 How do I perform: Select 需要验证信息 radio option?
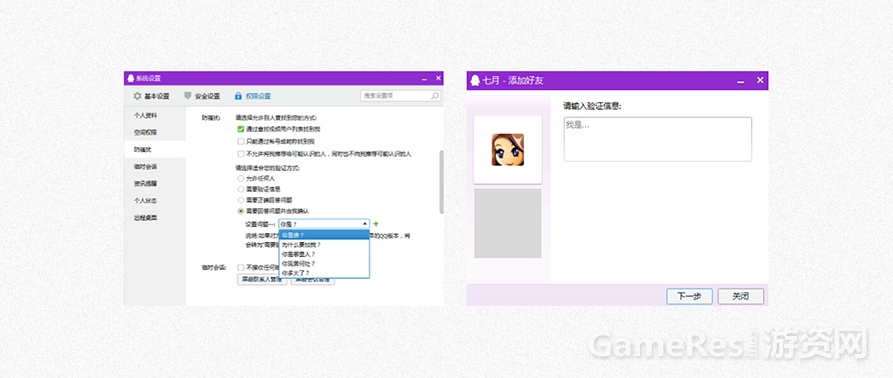pyautogui.click(x=241, y=189)
